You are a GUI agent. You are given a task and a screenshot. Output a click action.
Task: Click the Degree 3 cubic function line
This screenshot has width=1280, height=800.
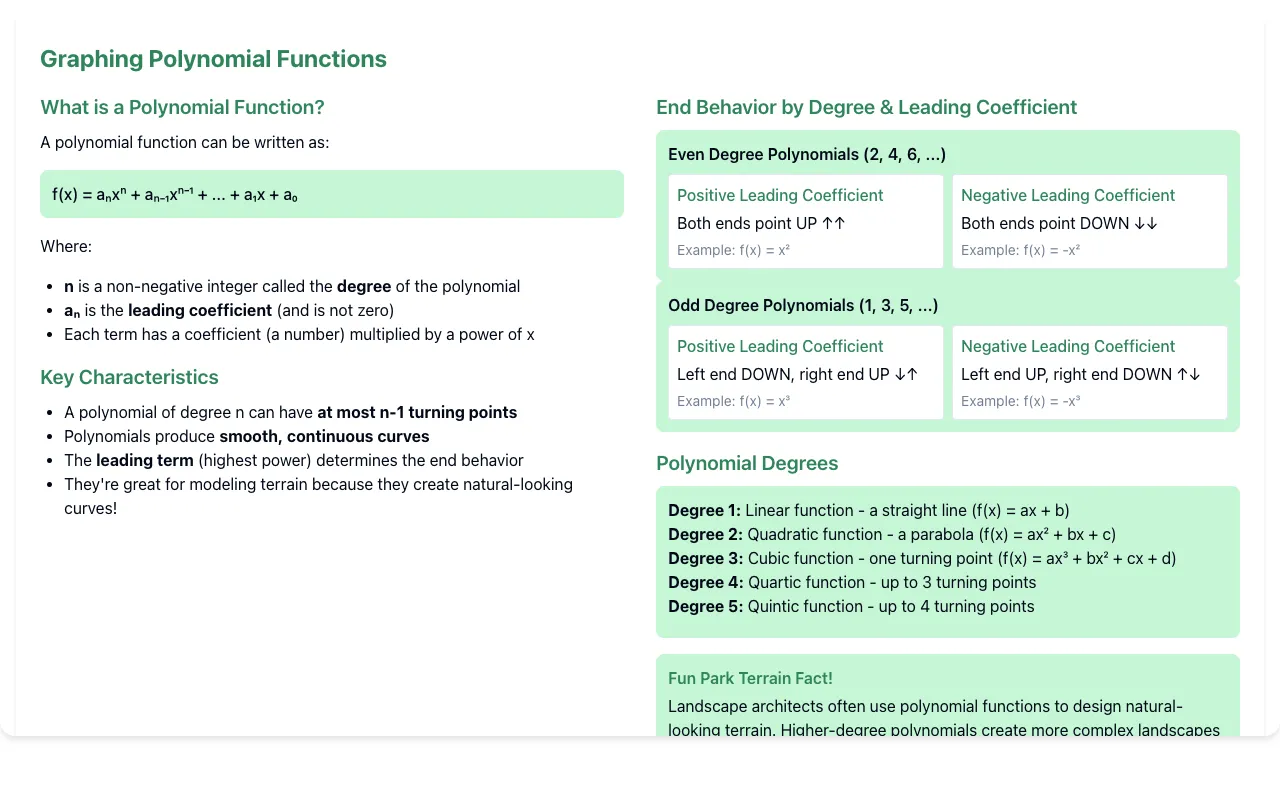(x=922, y=558)
